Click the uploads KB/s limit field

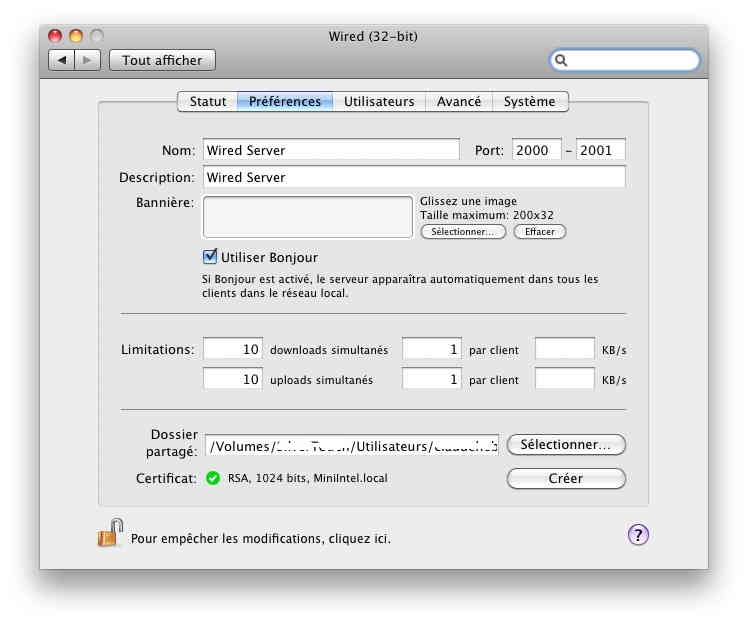[565, 379]
